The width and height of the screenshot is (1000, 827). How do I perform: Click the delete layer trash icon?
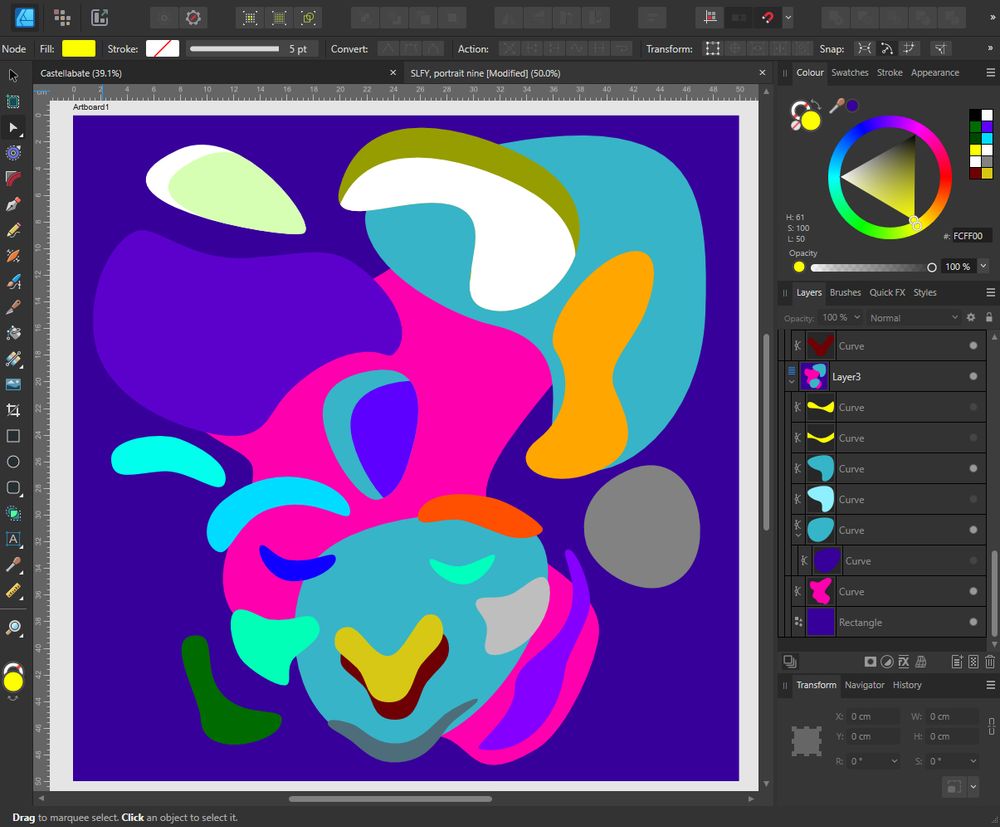[989, 661]
